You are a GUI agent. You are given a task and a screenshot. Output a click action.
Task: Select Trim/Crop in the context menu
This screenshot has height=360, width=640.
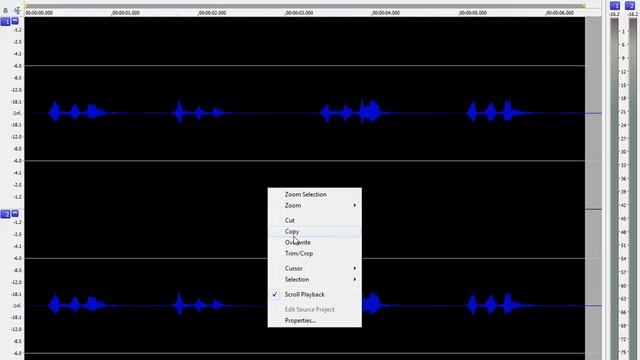pos(314,253)
